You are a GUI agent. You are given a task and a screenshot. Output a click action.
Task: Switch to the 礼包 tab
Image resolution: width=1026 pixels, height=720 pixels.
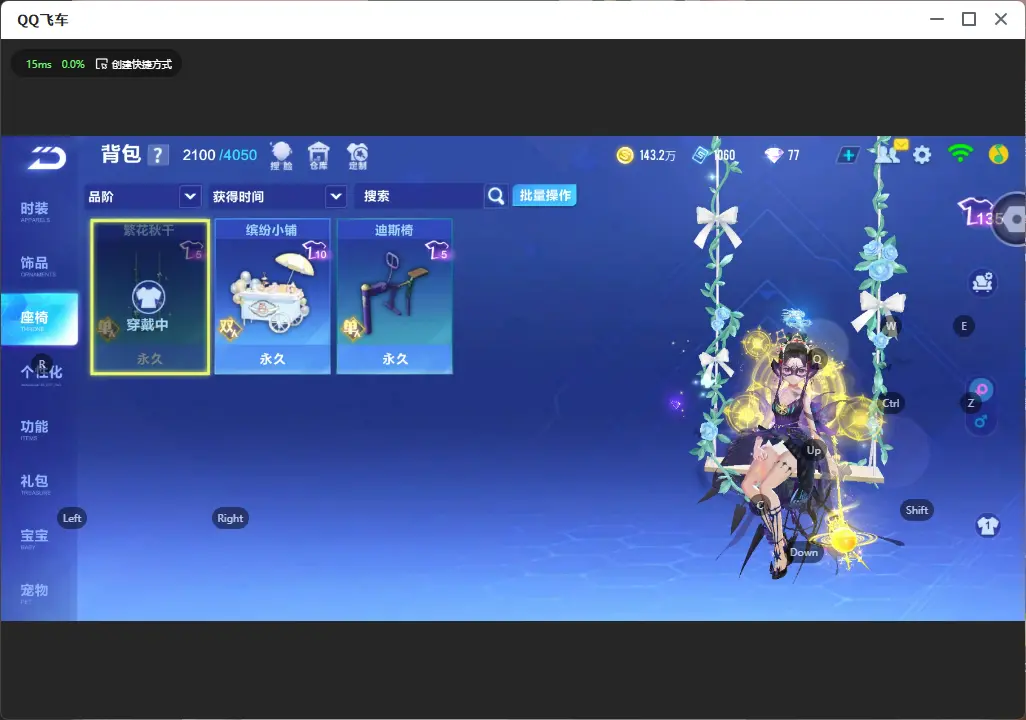35,483
